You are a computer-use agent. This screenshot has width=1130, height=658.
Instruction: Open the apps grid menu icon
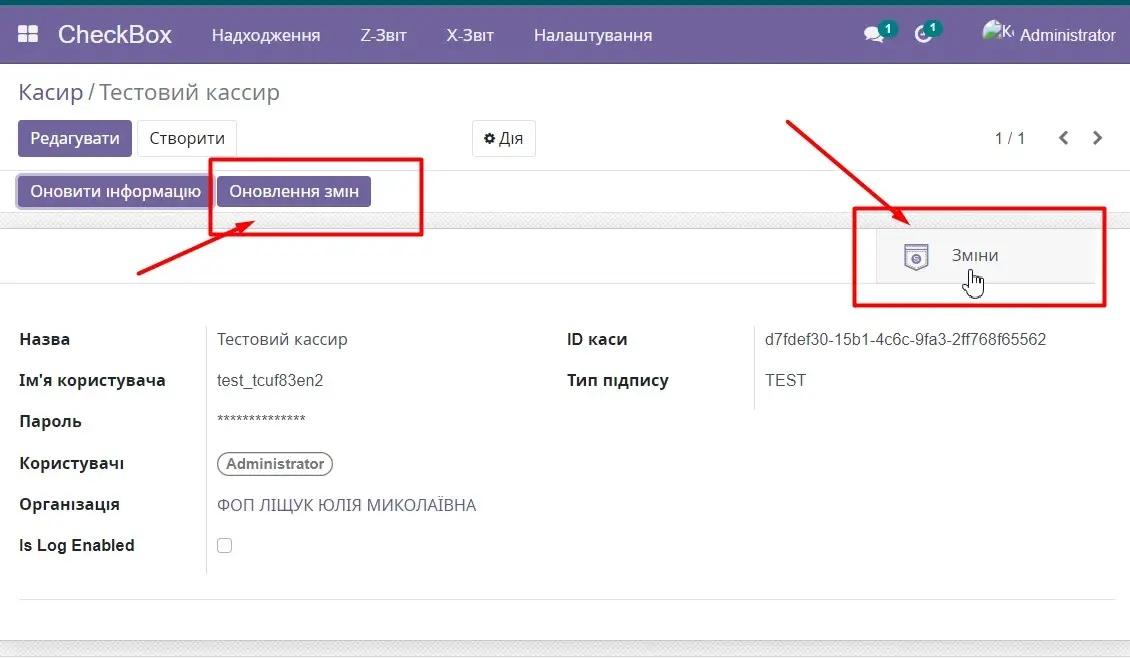[x=28, y=35]
